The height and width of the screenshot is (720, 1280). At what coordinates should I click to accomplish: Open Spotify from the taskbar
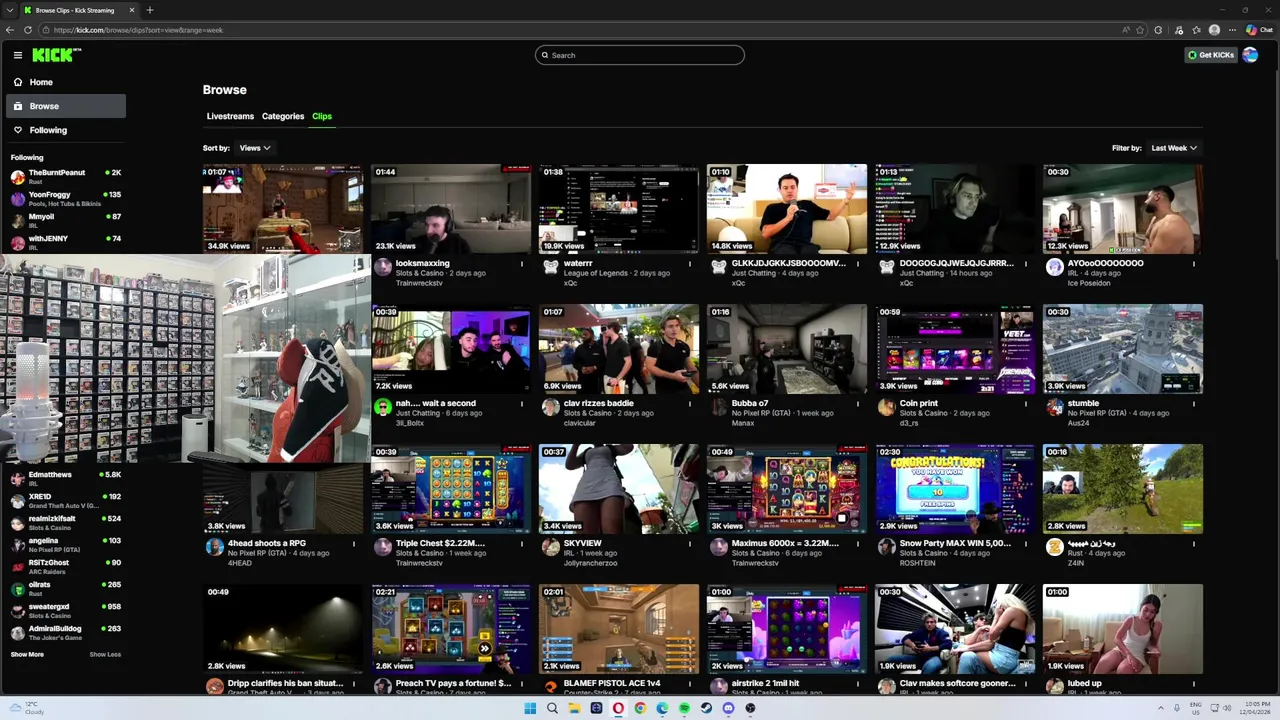(684, 708)
